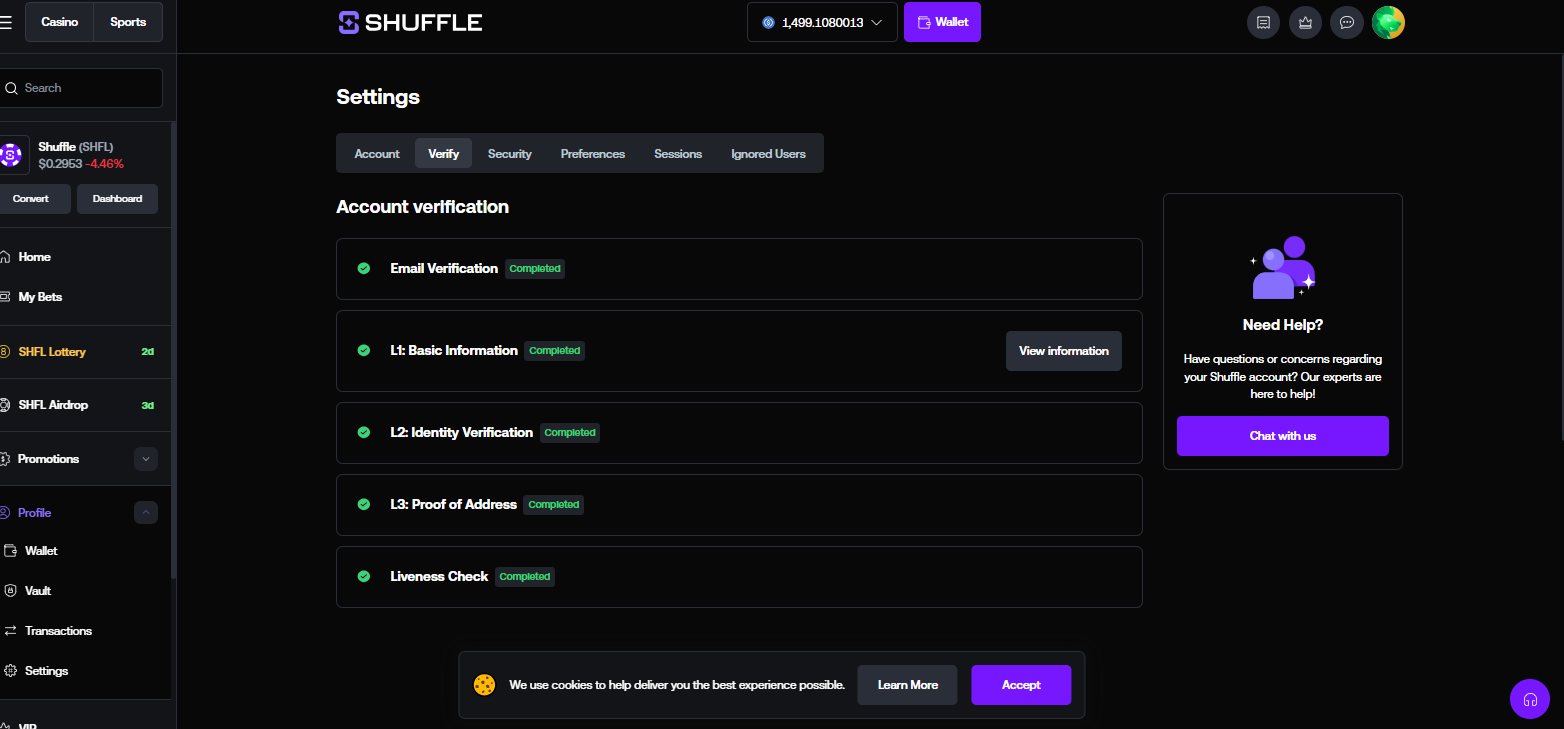1564x729 pixels.
Task: Open the hamburger menu in the sidebar
Action: pyautogui.click(x=6, y=22)
